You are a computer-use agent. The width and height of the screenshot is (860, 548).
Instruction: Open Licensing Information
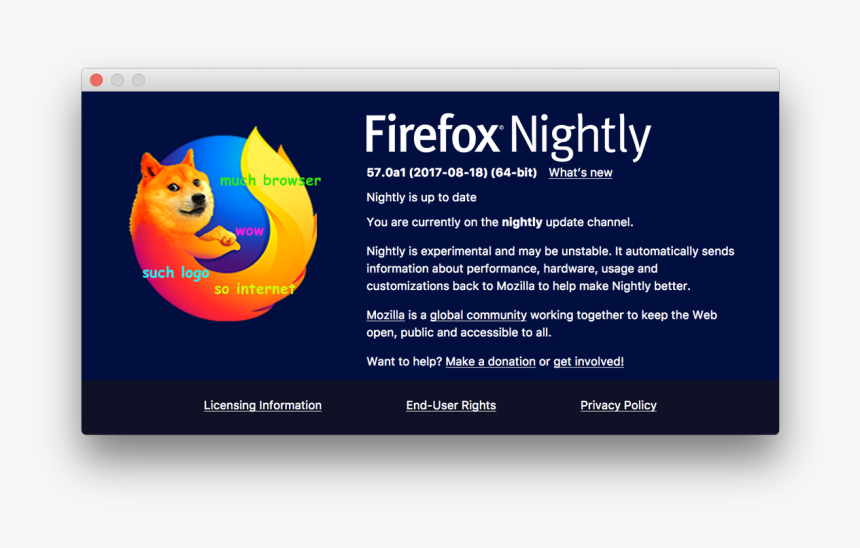point(262,405)
